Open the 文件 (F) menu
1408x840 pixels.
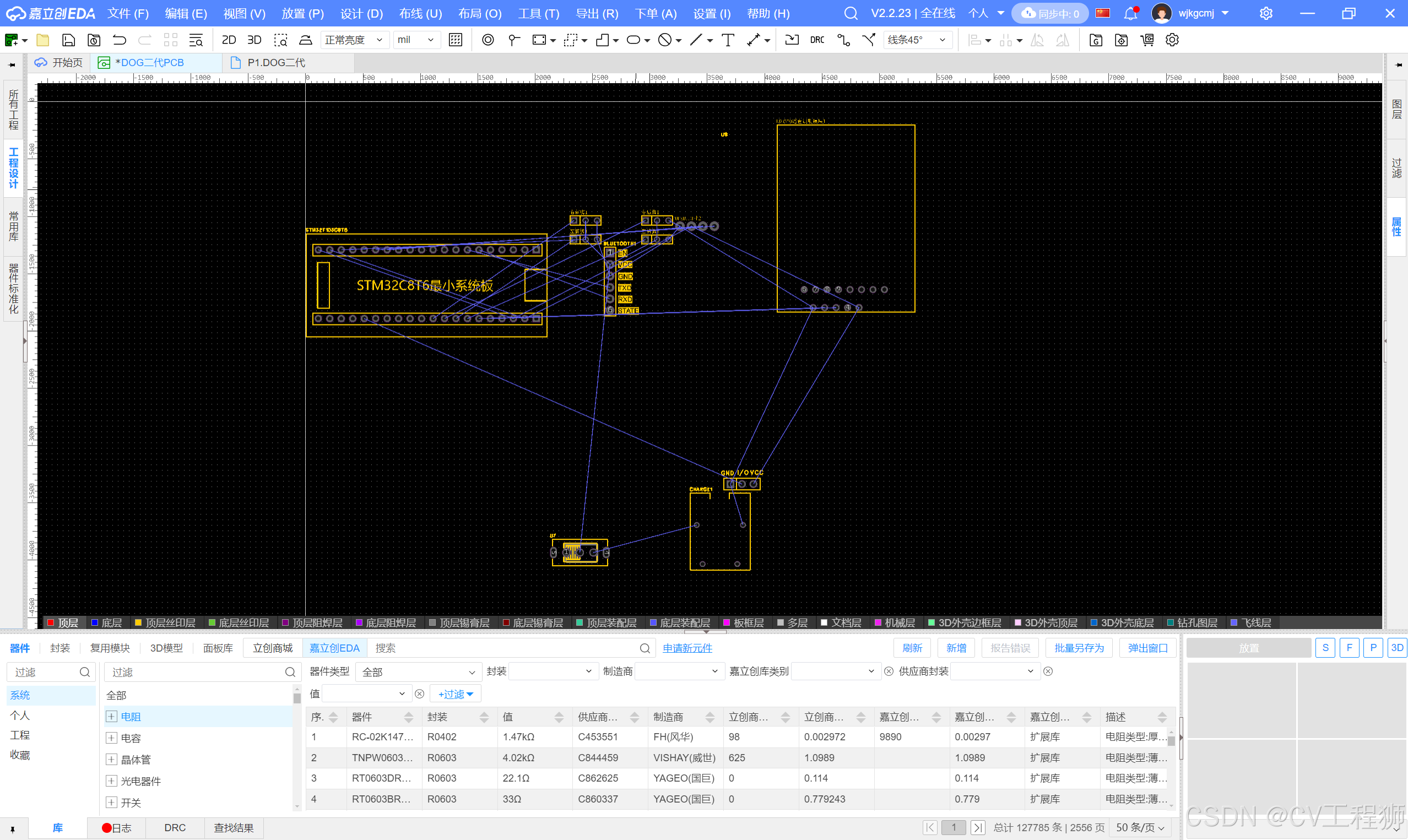[x=128, y=13]
